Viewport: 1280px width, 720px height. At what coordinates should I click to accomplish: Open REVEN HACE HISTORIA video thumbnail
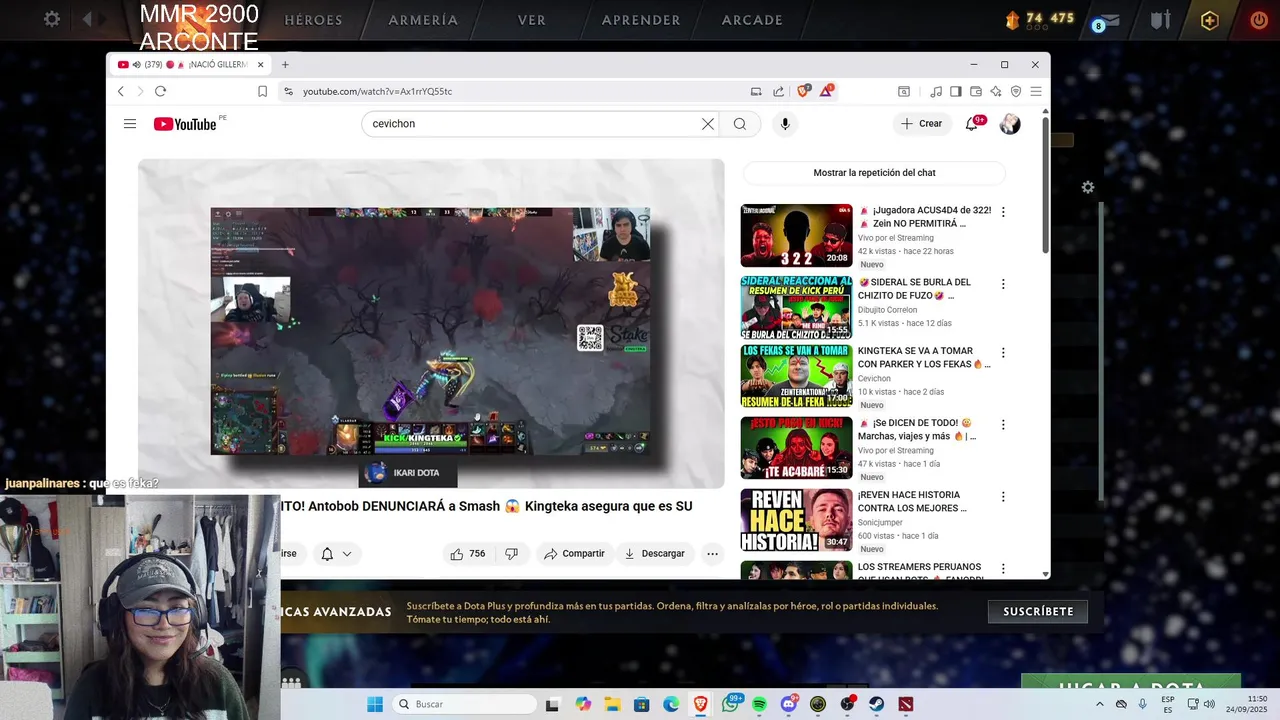796,520
